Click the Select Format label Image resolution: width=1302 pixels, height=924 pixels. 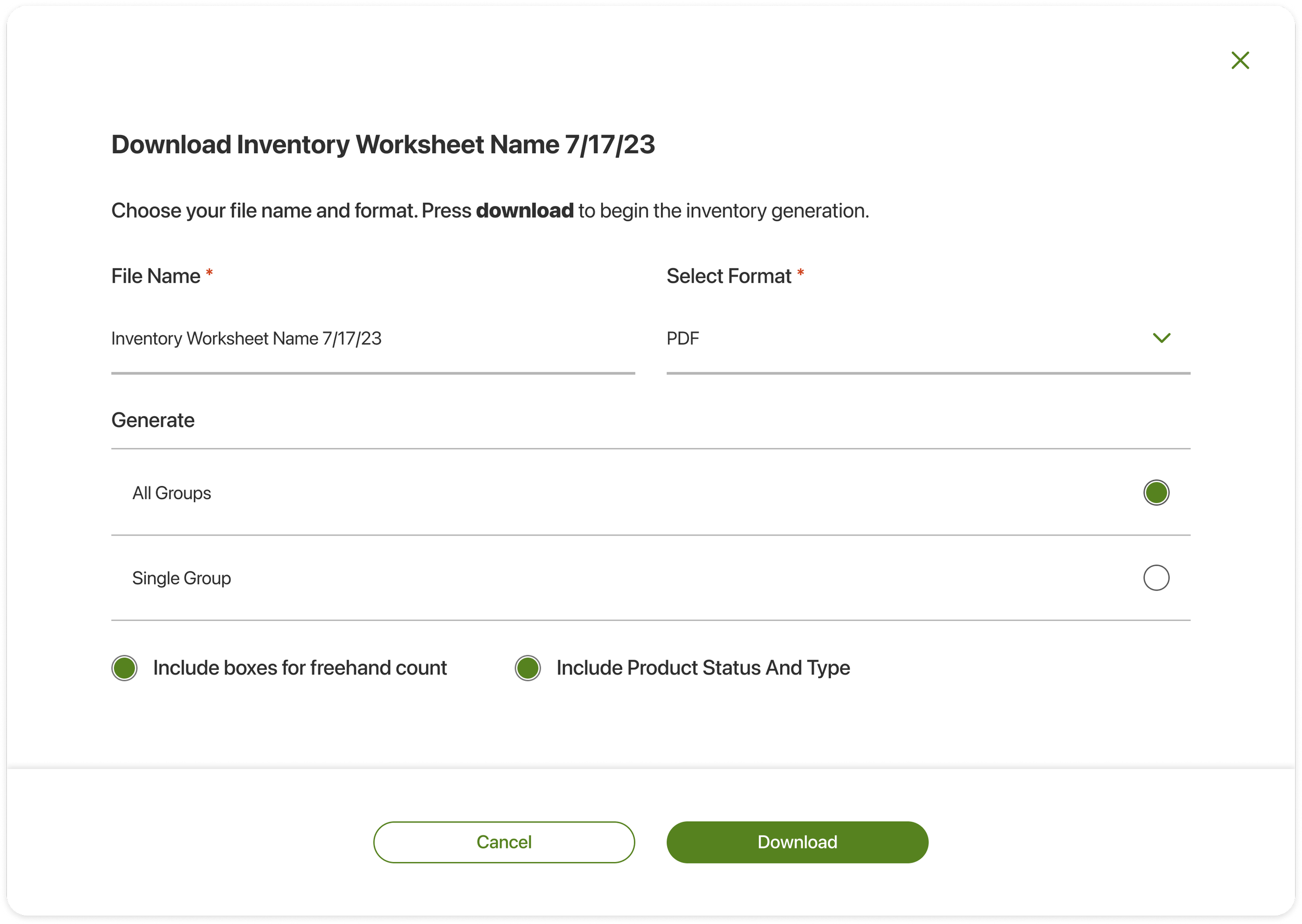pyautogui.click(x=729, y=277)
